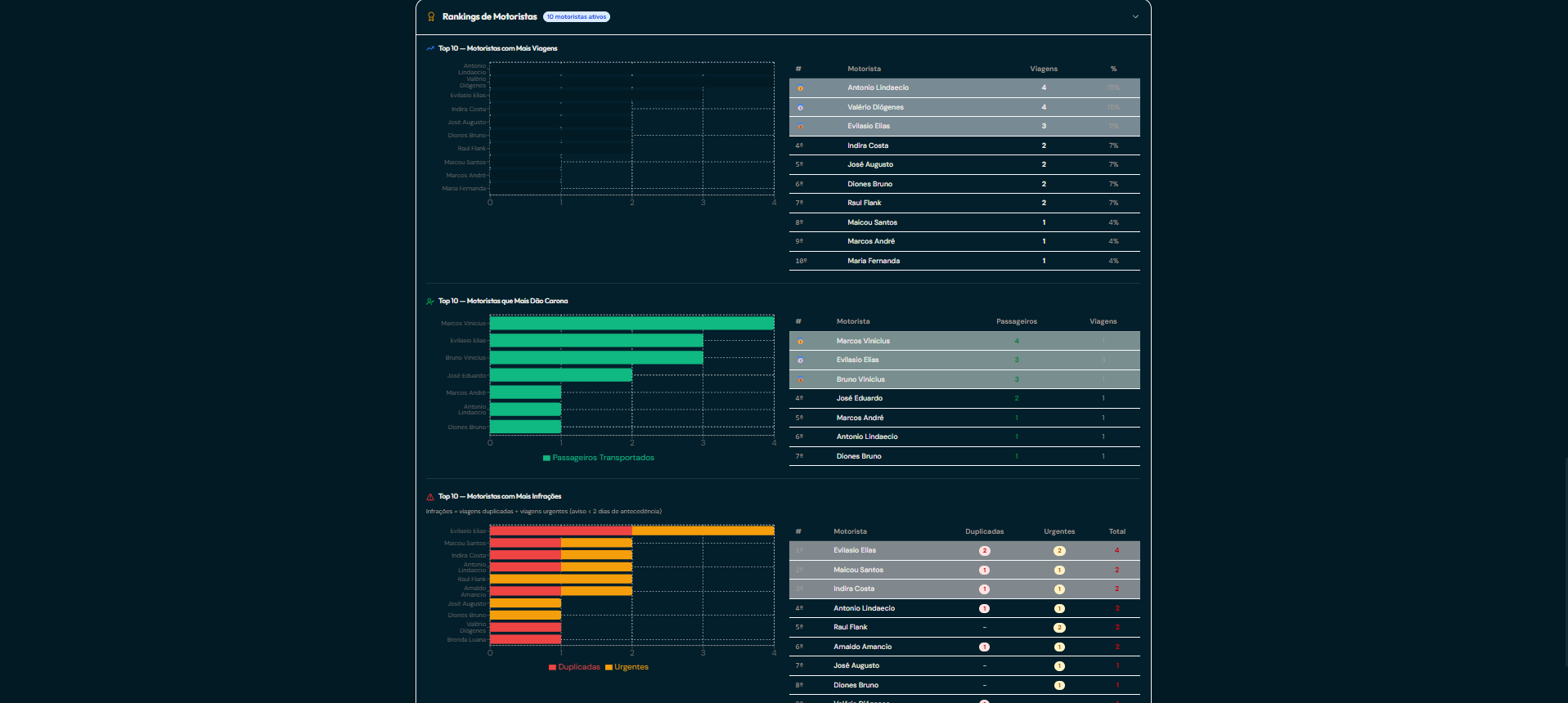Click the '15%' value in Antonio Lindaecio's row
Viewport: 1568px width, 703px height.
1113,87
